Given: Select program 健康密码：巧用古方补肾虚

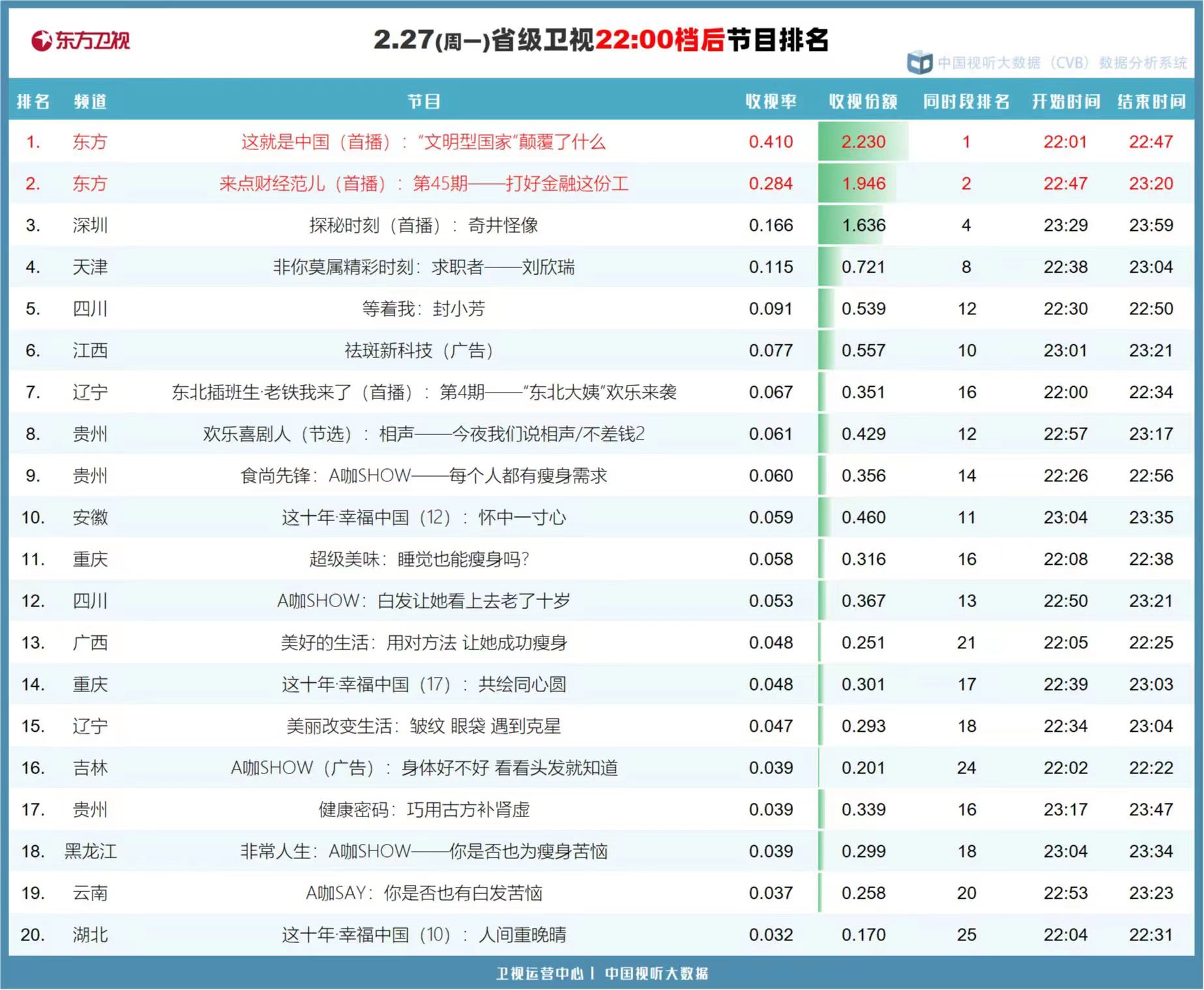Looking at the screenshot, I should 424,809.
